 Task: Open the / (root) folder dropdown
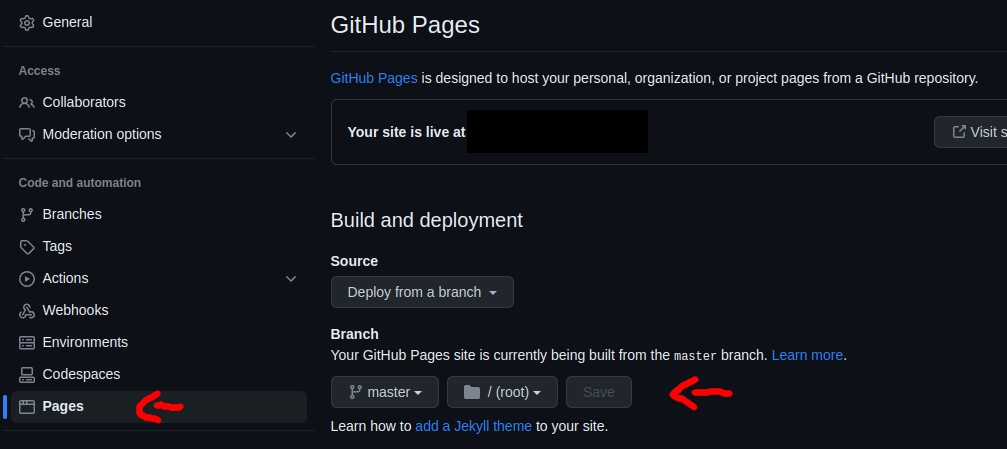pos(502,392)
